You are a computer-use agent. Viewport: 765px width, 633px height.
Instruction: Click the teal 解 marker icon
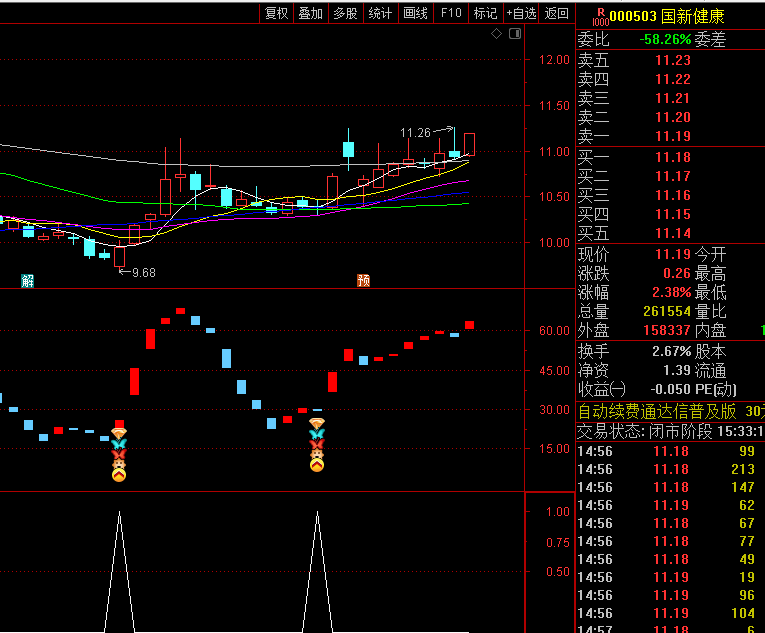point(28,281)
